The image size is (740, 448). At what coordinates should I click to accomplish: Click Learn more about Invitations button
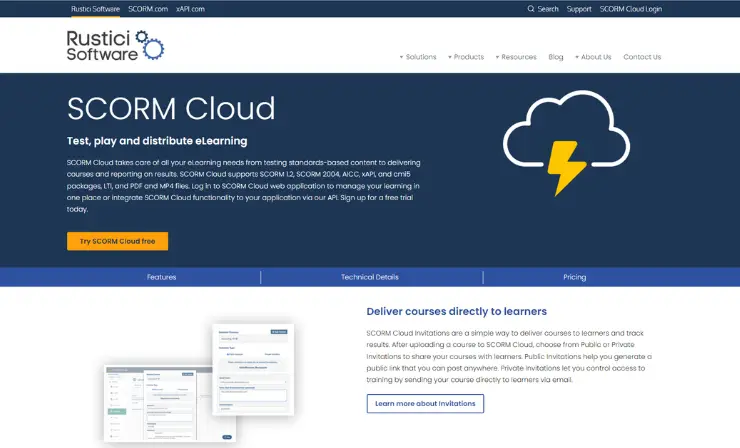(425, 404)
